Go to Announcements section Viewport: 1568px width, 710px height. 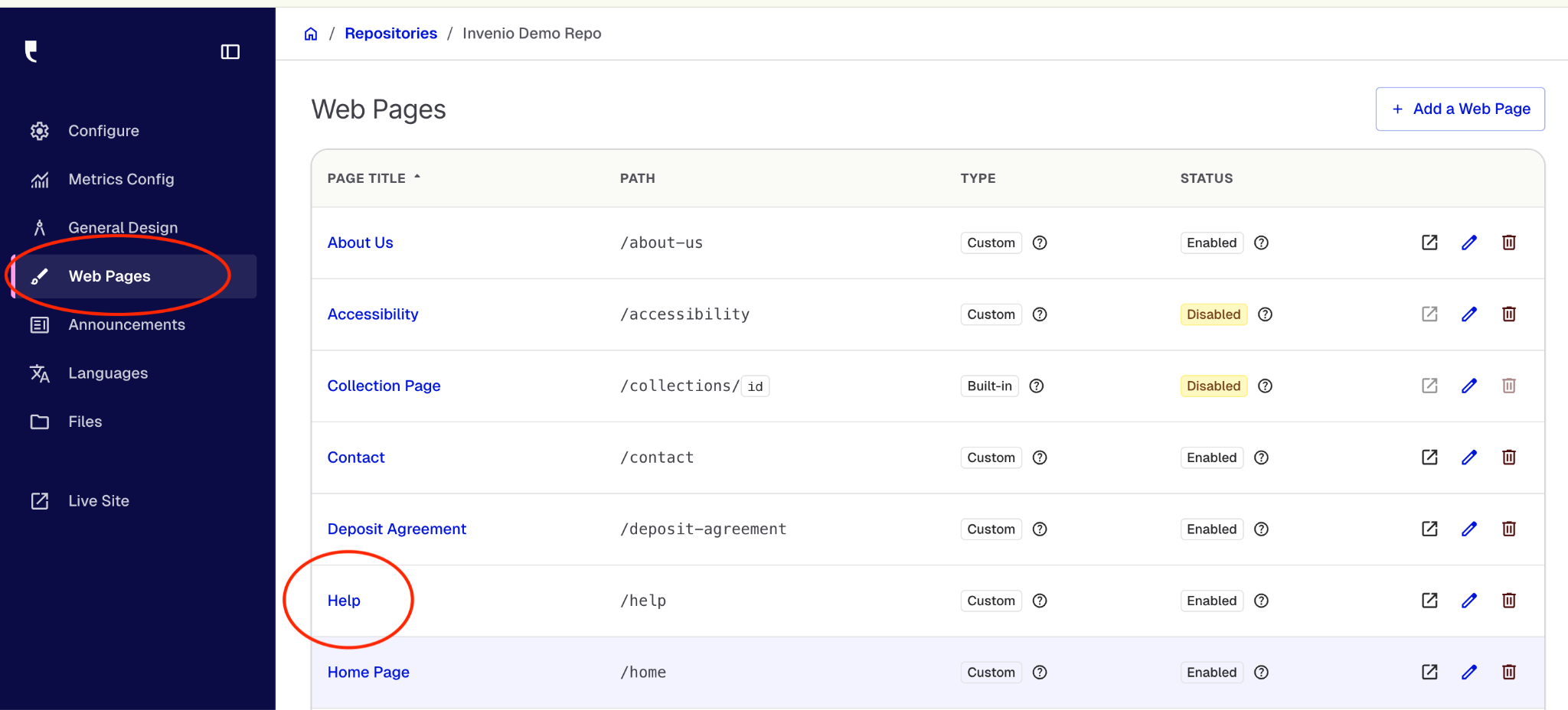(x=126, y=325)
